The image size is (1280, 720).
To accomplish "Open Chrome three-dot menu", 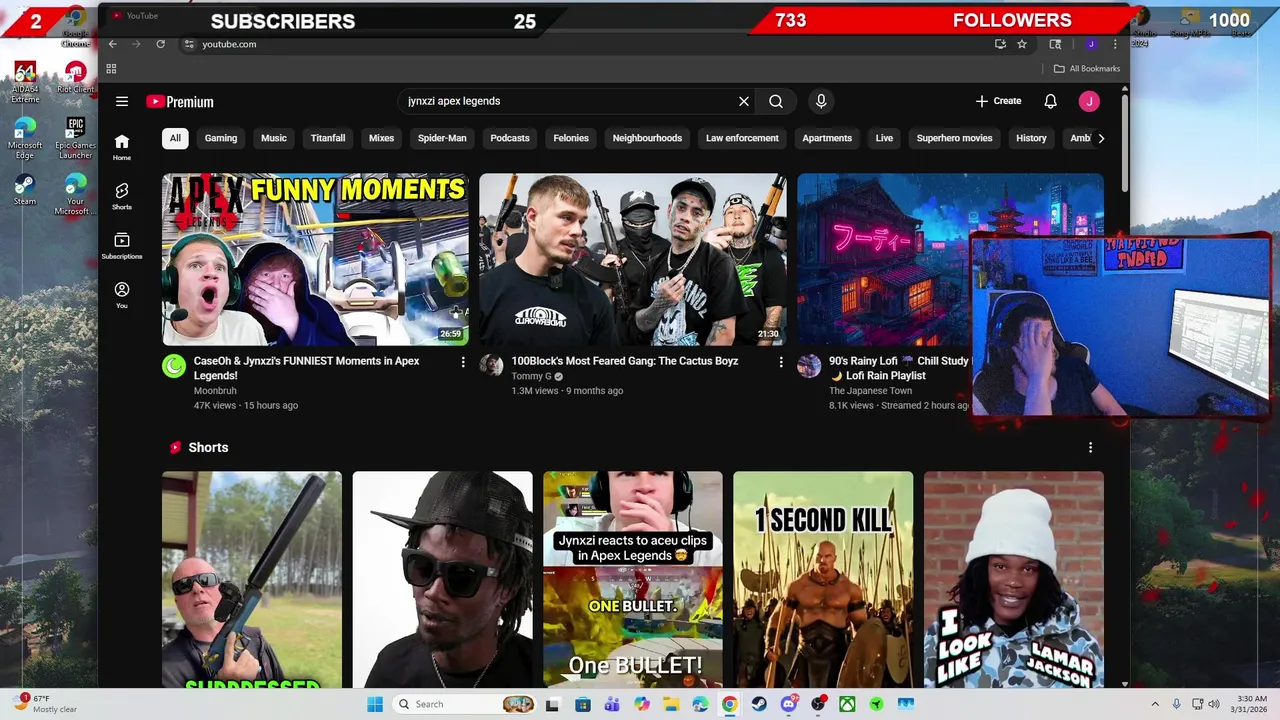I will [1115, 44].
